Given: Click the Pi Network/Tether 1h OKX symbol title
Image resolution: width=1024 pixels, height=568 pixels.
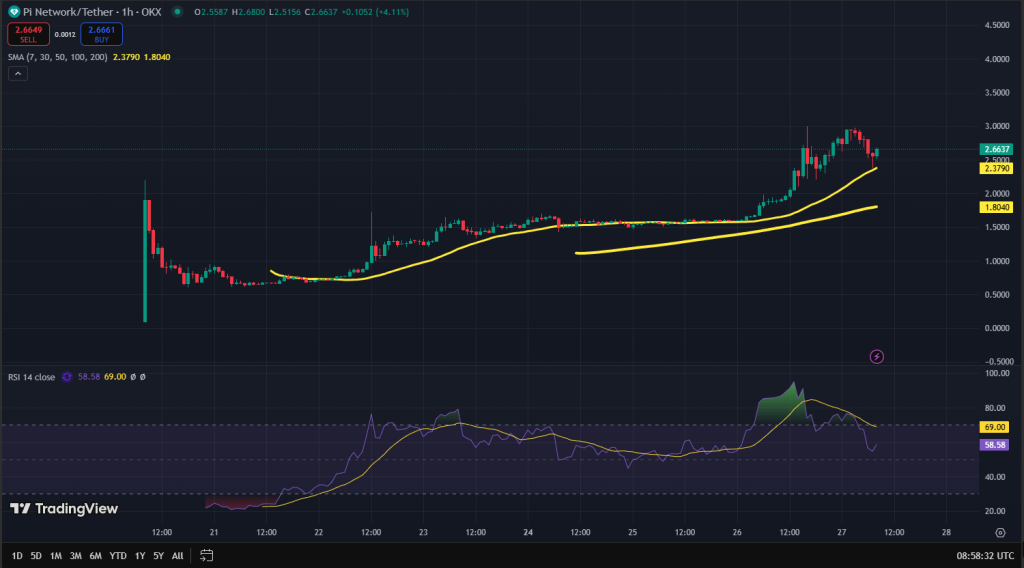Looking at the screenshot, I should pyautogui.click(x=92, y=12).
